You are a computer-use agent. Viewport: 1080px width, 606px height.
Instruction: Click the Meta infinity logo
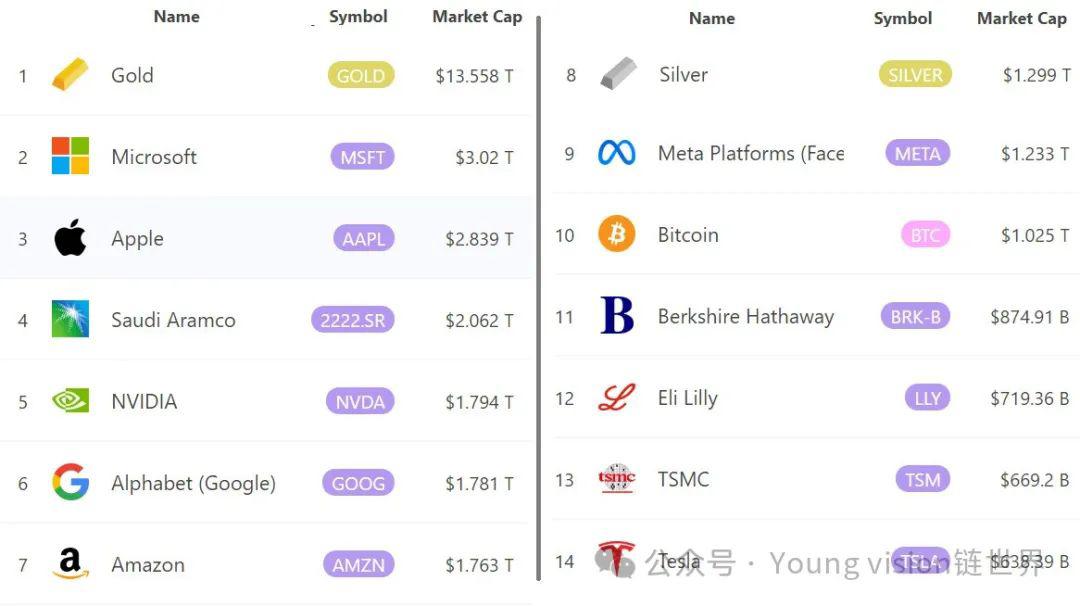(x=616, y=152)
